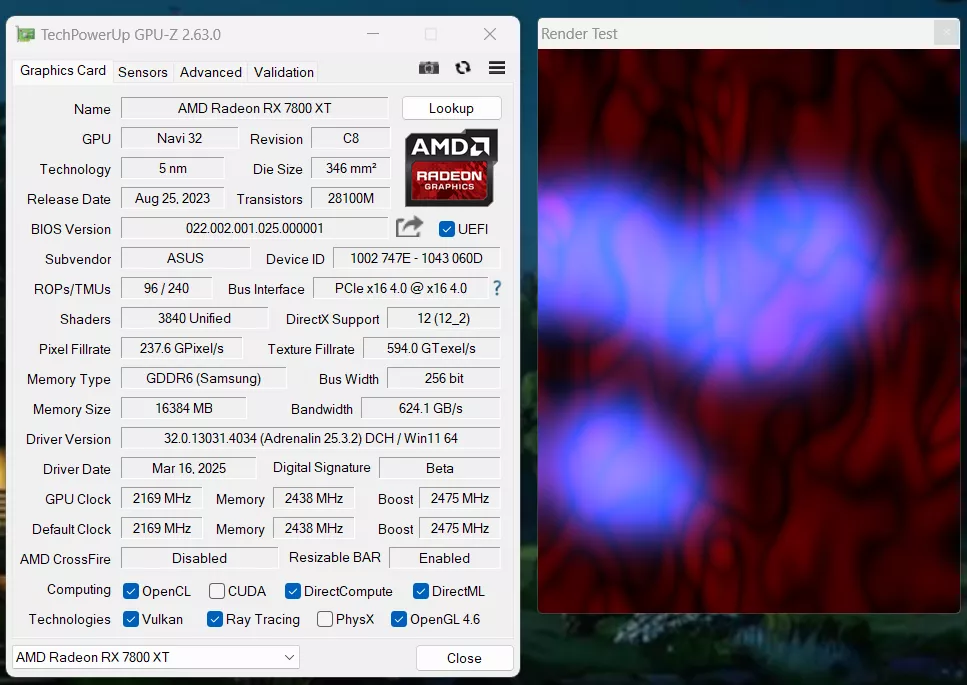This screenshot has width=967, height=685.
Task: Click the Close button at bottom
Action: (x=464, y=658)
